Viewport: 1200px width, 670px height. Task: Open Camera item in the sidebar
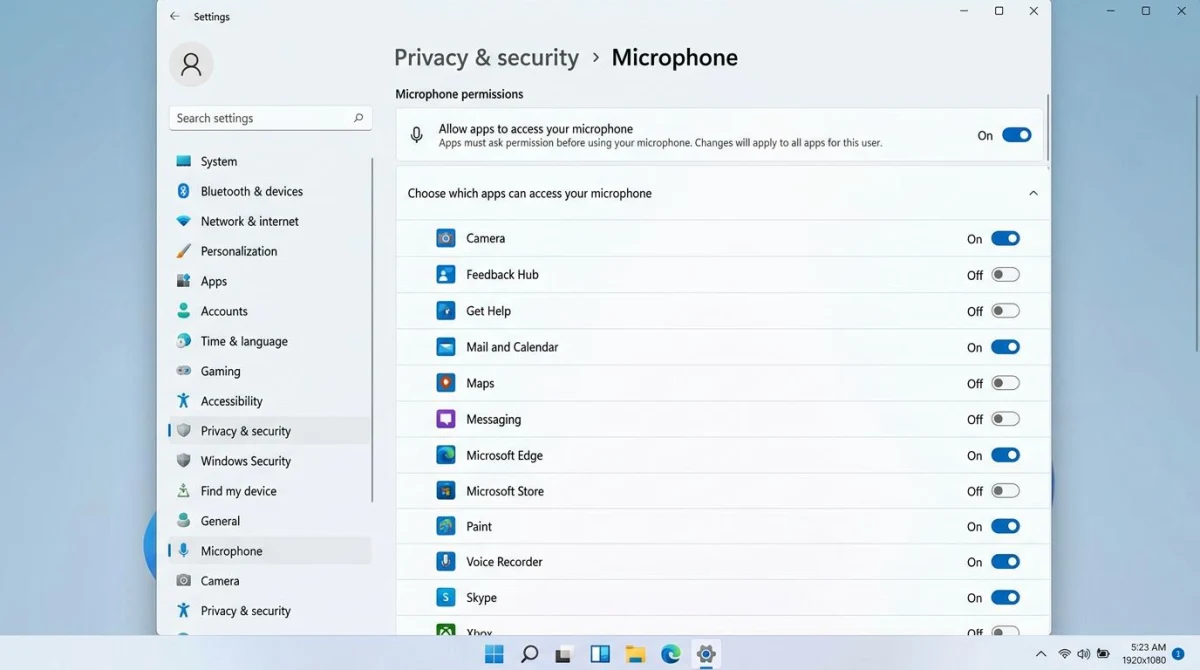point(270,581)
